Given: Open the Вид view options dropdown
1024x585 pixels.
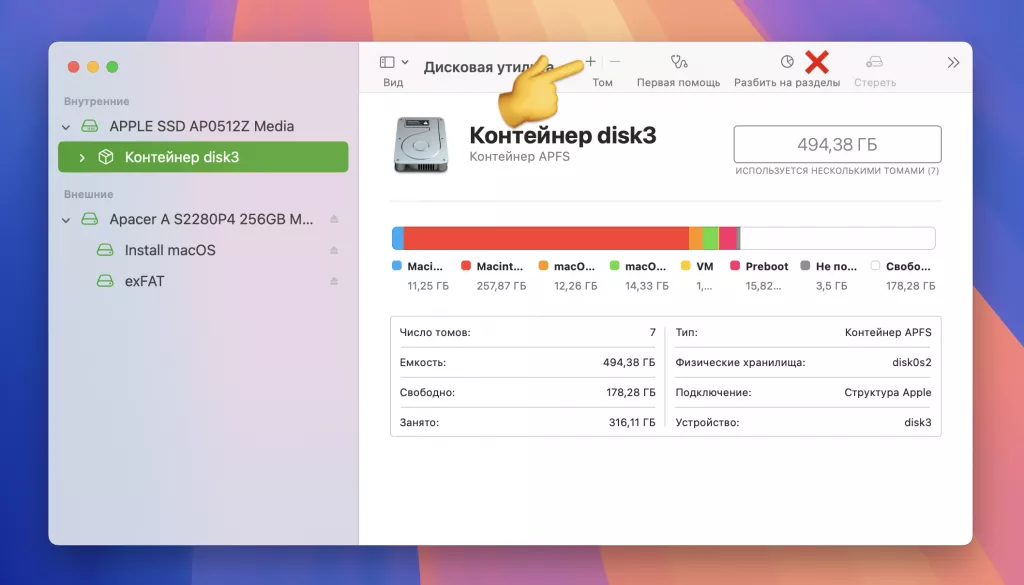Looking at the screenshot, I should tap(405, 60).
